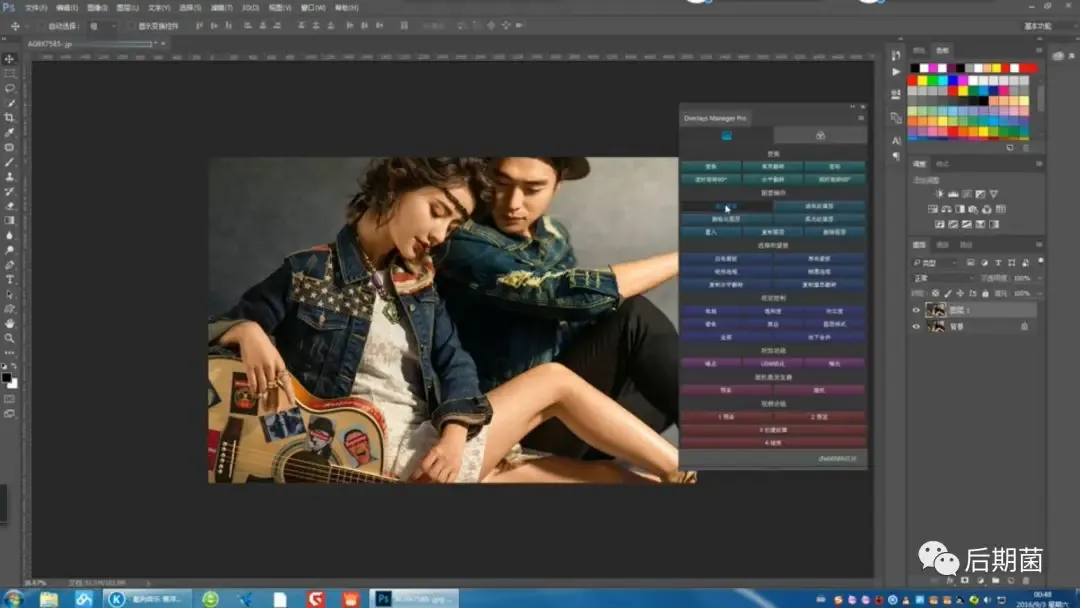Open Photoshop from the Windows taskbar
Screen dimensions: 1080x608
(382, 598)
